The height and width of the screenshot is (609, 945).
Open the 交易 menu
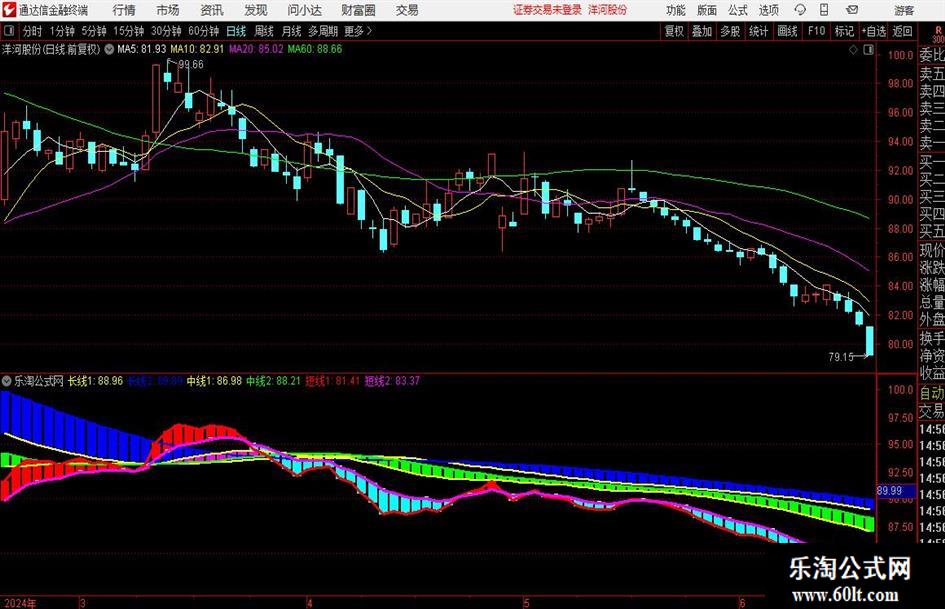point(407,10)
